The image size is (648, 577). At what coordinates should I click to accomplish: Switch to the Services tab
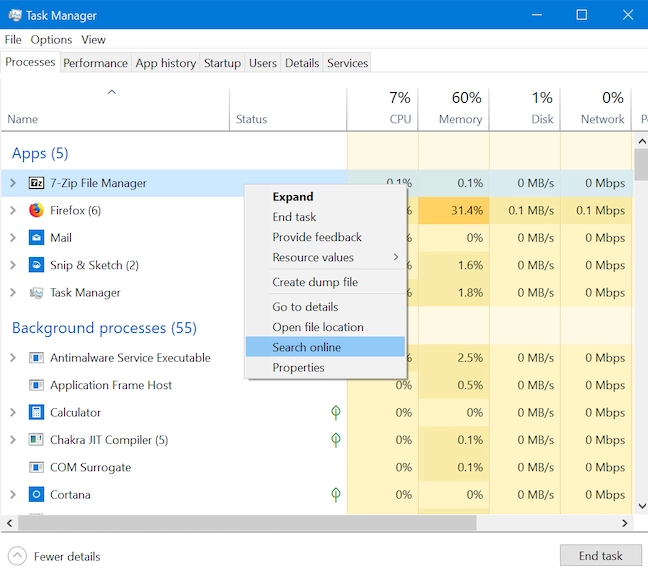click(x=348, y=63)
